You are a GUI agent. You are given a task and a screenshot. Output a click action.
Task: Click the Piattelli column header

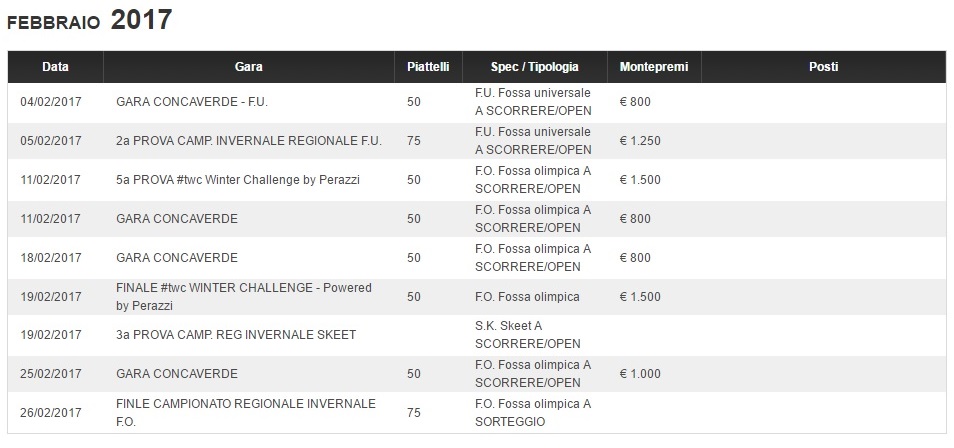428,67
